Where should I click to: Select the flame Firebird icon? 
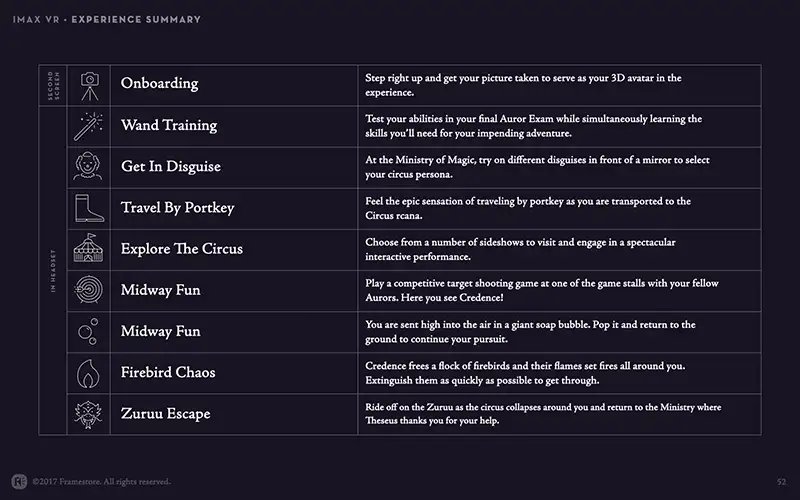[88, 373]
